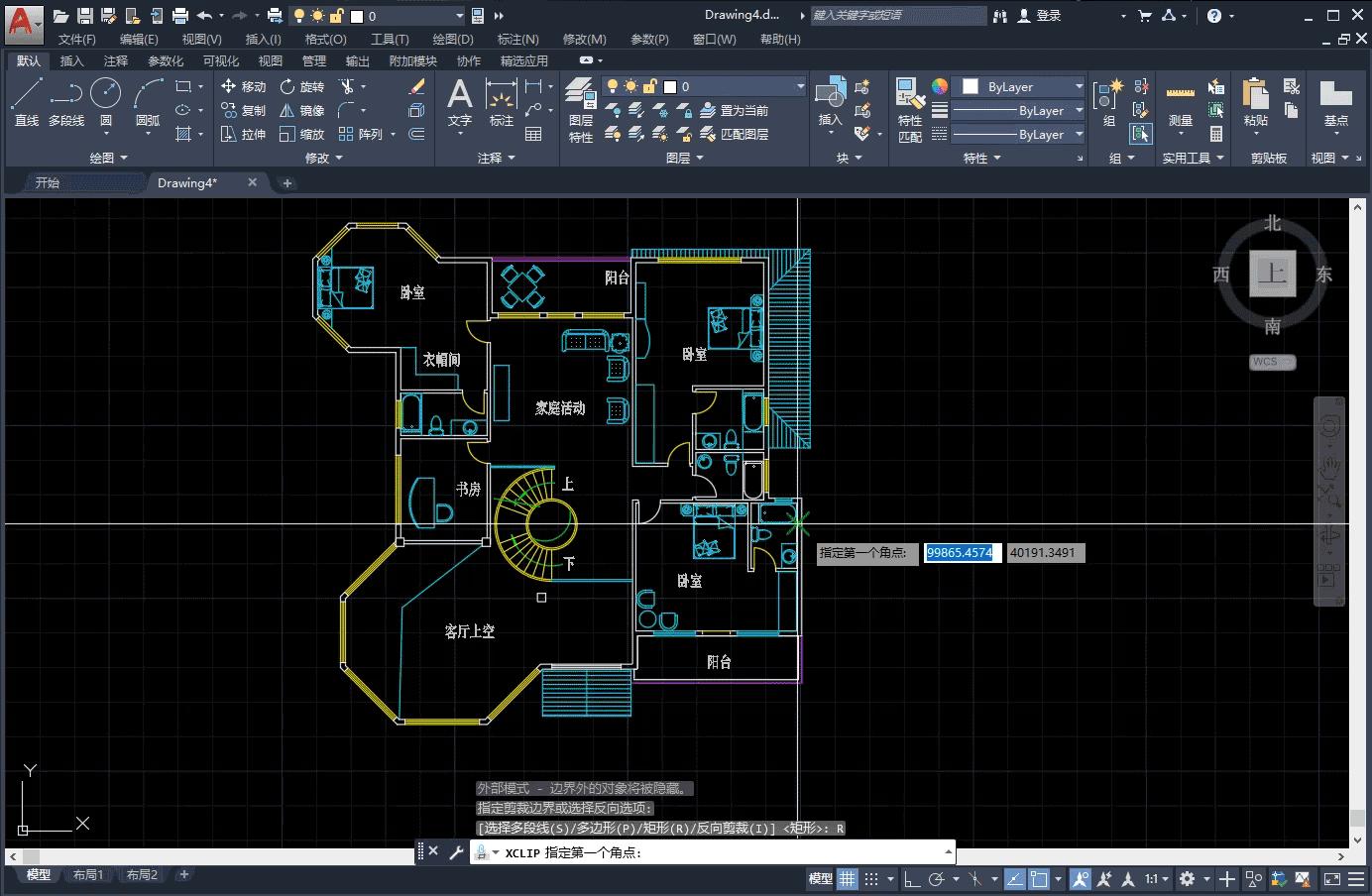This screenshot has width=1372, height=896.
Task: Click the 置为当前 button
Action: click(x=735, y=110)
